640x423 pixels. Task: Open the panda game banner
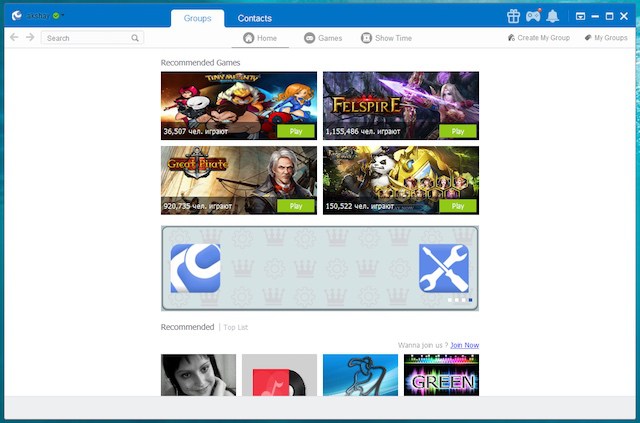(x=401, y=180)
